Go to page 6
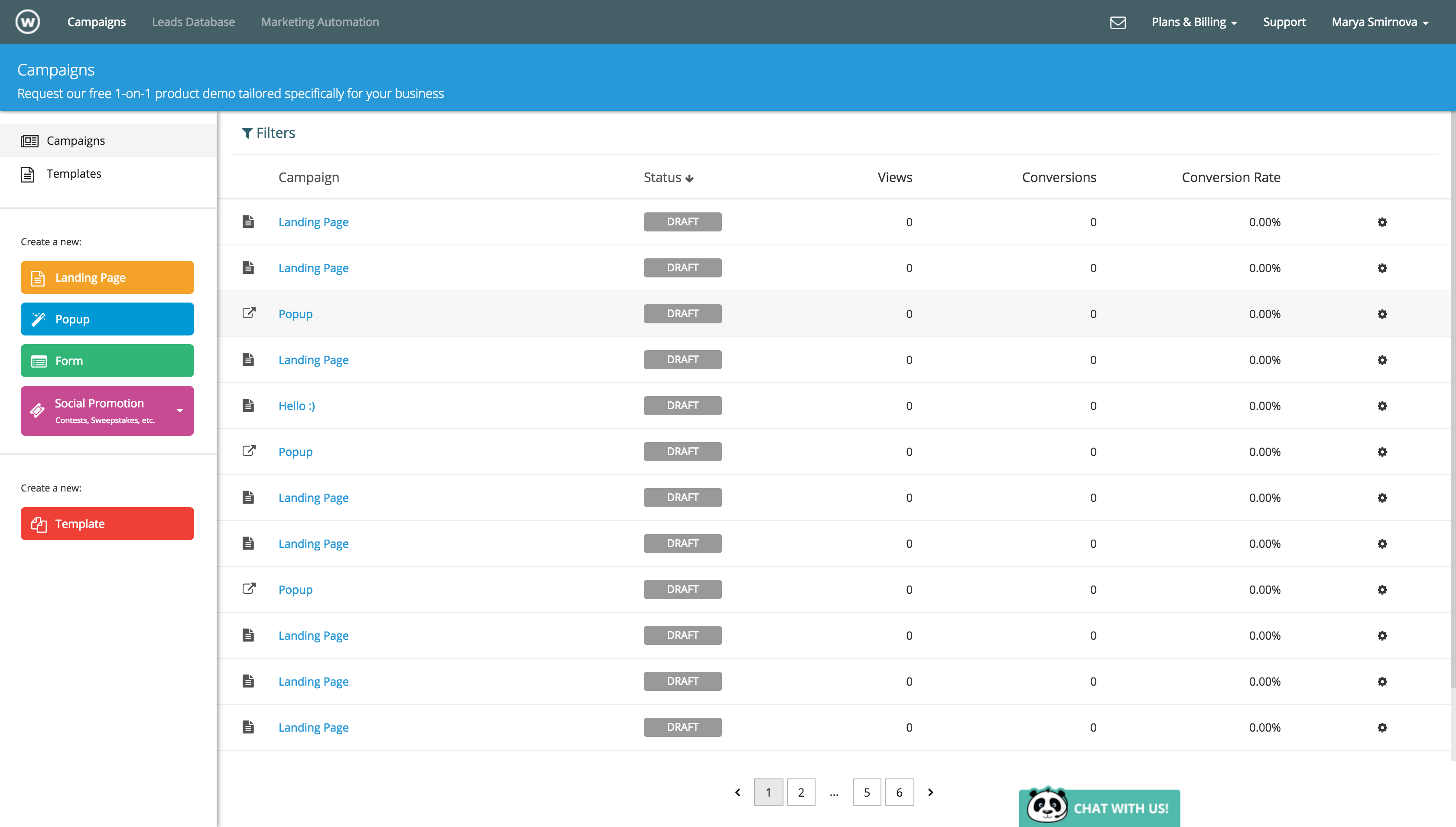Screen dimensions: 1456x827 click(x=900, y=792)
